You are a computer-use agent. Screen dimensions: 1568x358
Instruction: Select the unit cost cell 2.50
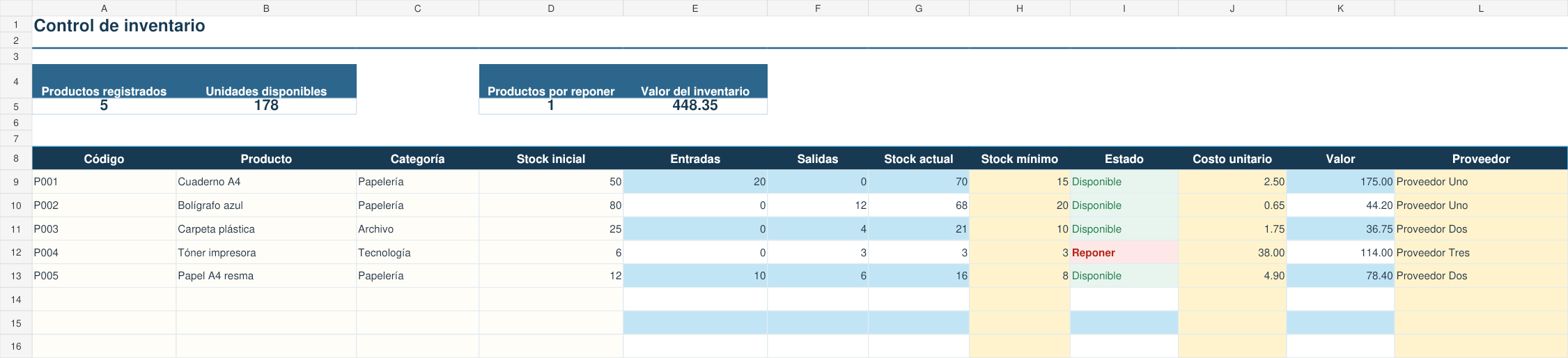tap(1232, 182)
